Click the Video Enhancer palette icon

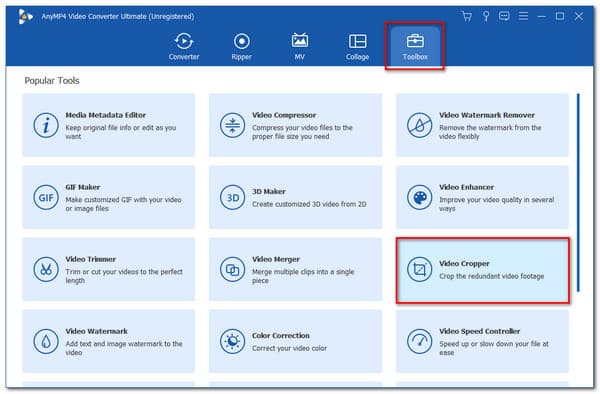[419, 197]
